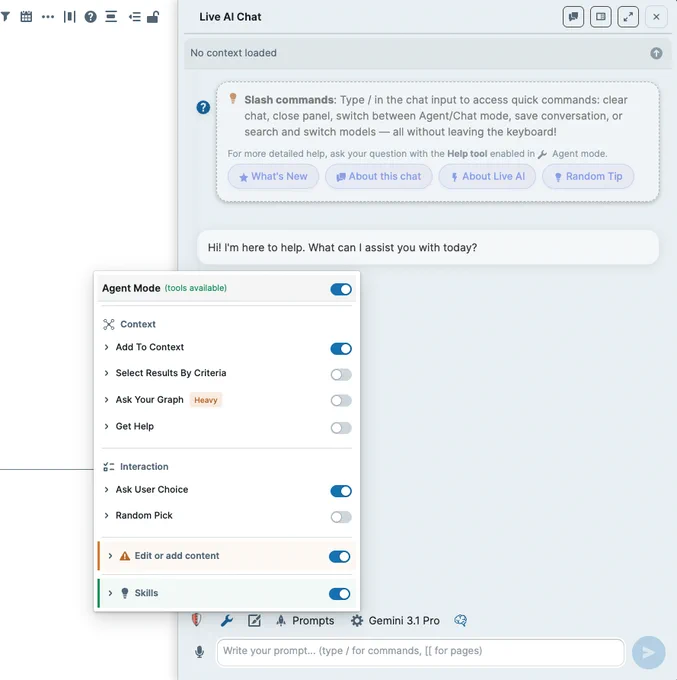
Task: Click the shield icon in chat toolbar
Action: click(x=196, y=620)
